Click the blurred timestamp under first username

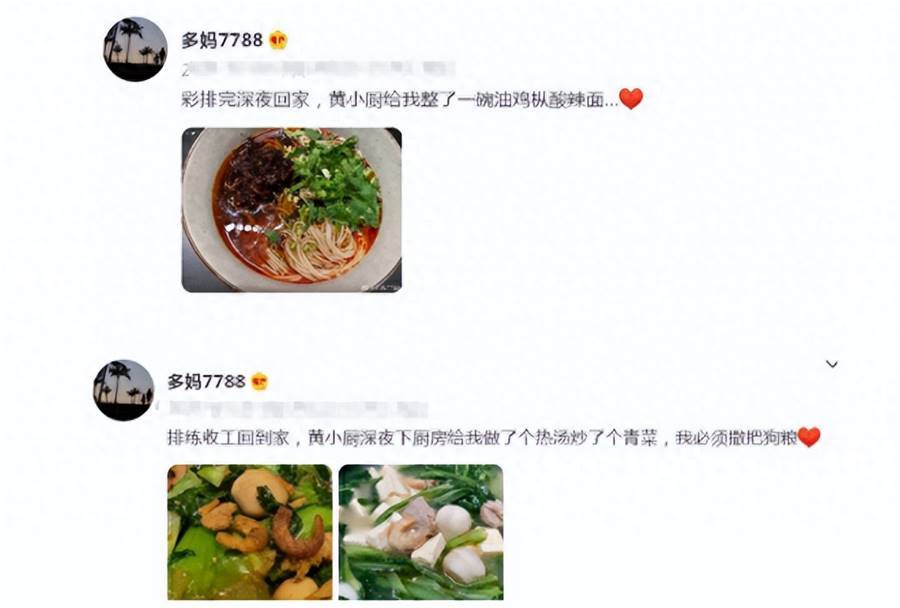pos(318,69)
